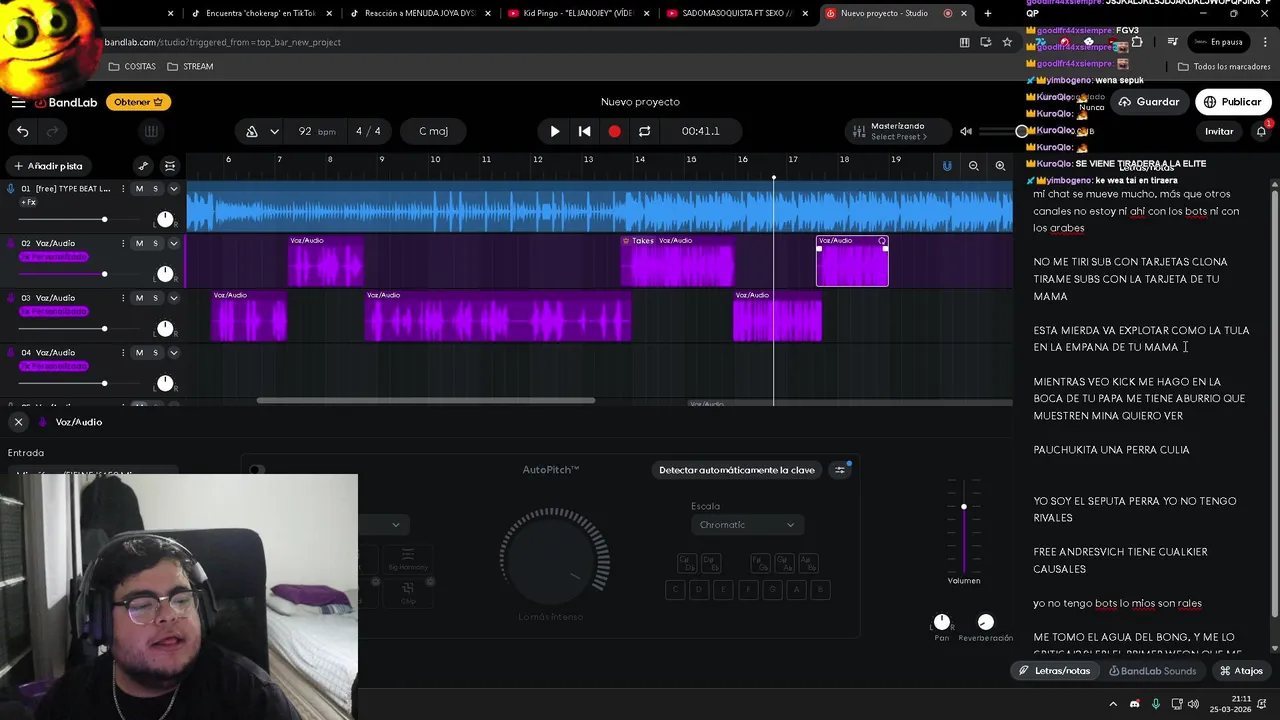1280x720 pixels.
Task: Open the virtual piano keyboard icon
Action: pyautogui.click(x=151, y=131)
